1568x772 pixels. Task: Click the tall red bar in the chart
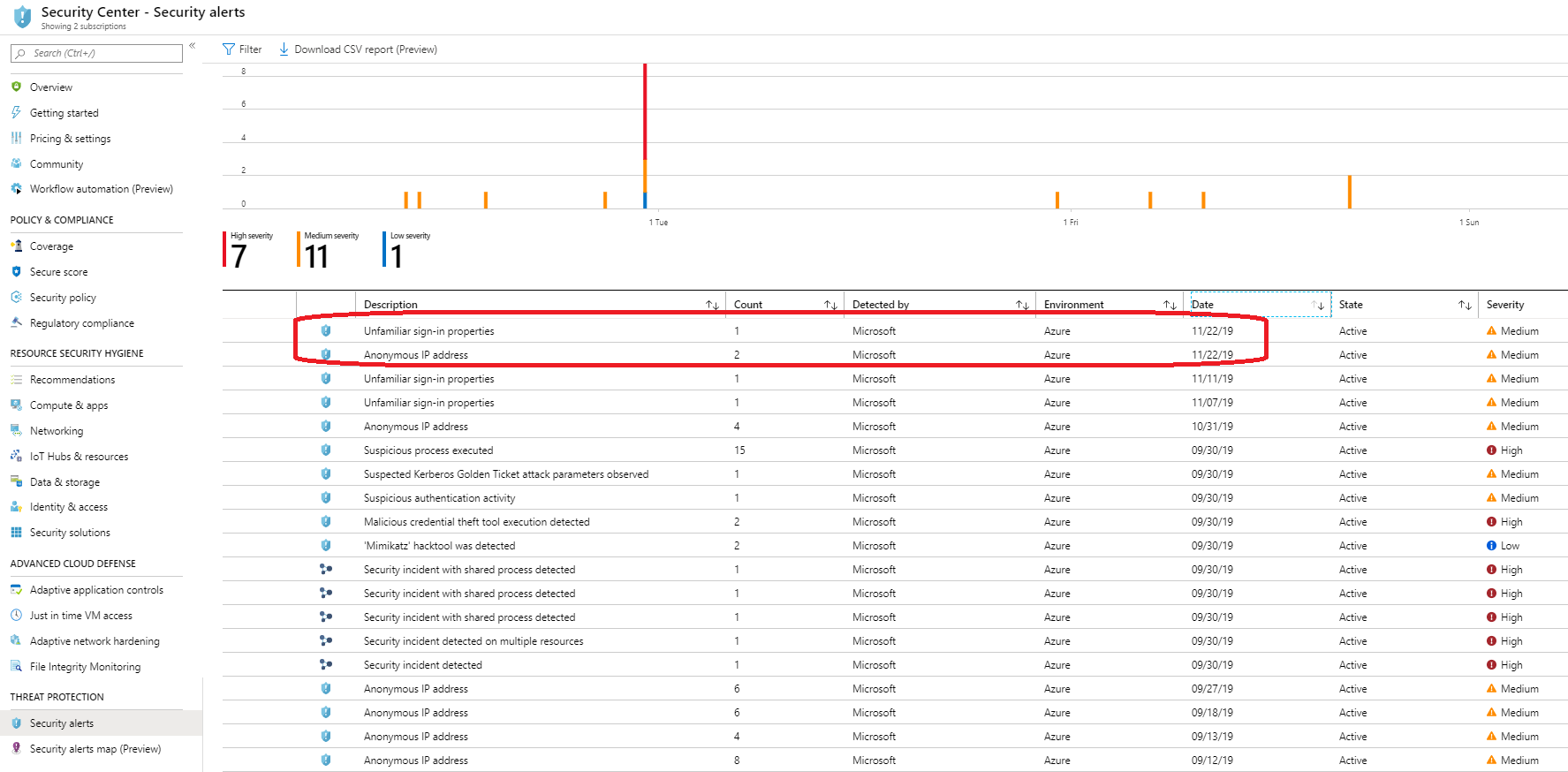[x=645, y=110]
